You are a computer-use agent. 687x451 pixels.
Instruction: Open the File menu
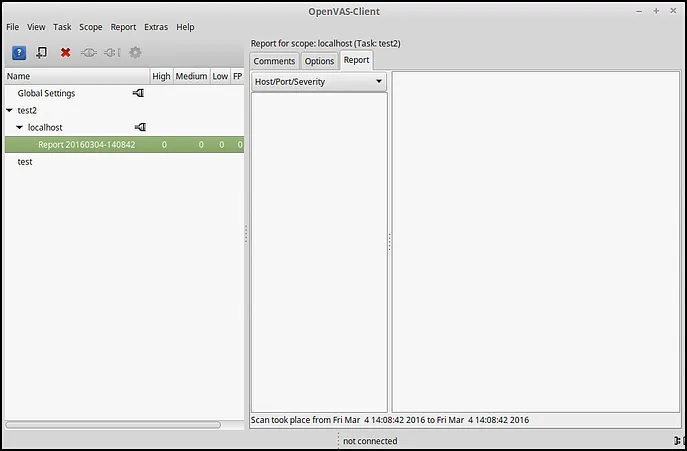(x=12, y=27)
